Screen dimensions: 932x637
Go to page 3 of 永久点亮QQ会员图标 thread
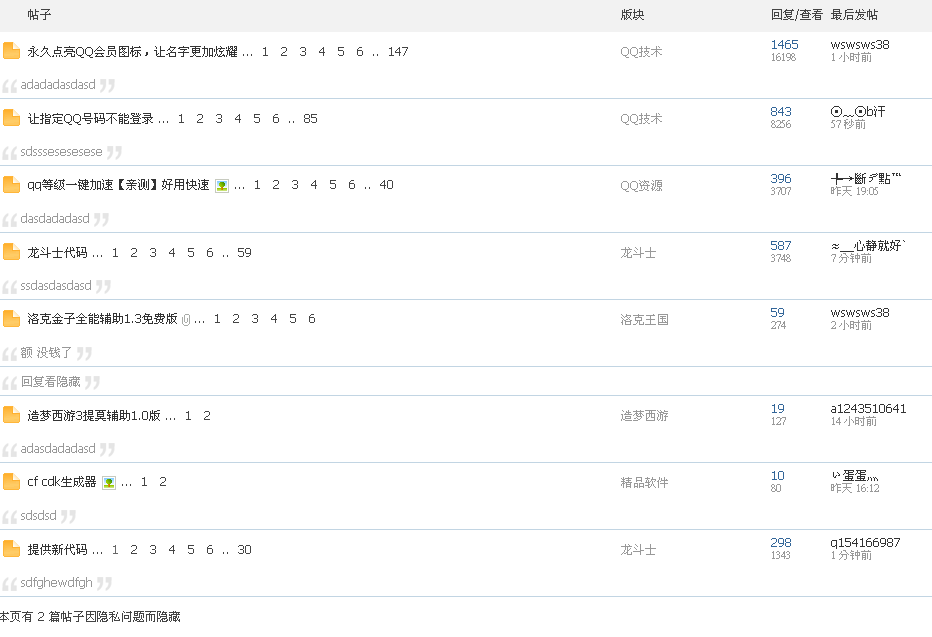point(303,52)
